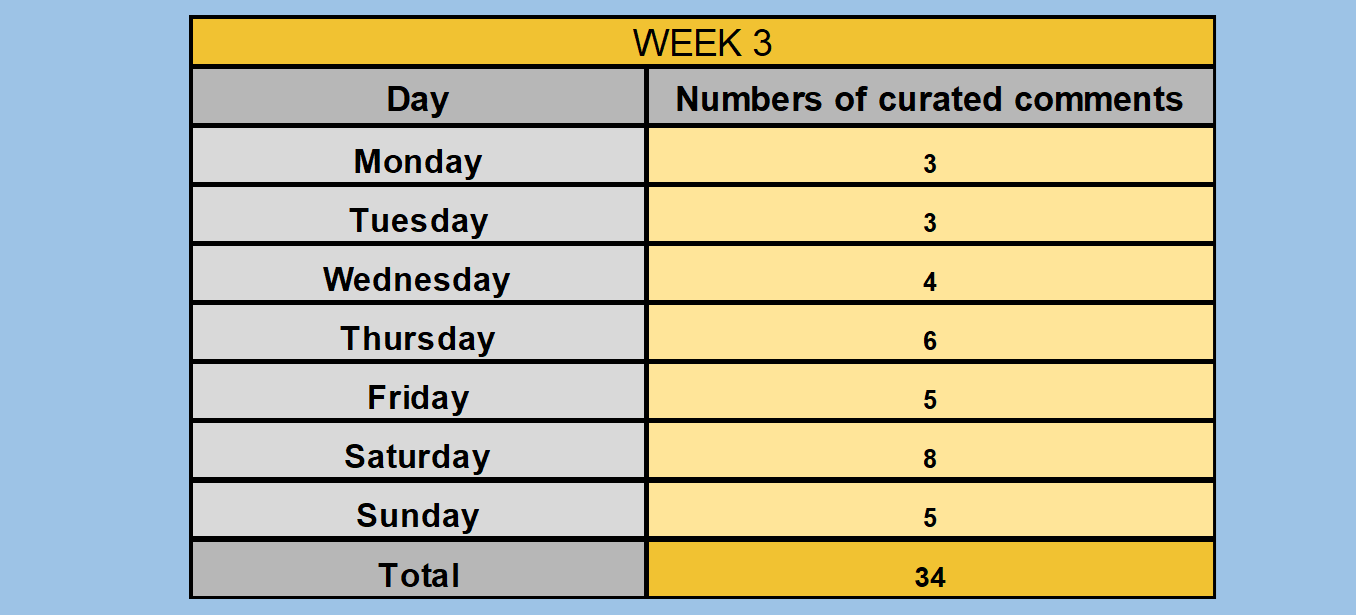Image resolution: width=1356 pixels, height=615 pixels.
Task: Select the Saturday cell
Action: pyautogui.click(x=418, y=451)
